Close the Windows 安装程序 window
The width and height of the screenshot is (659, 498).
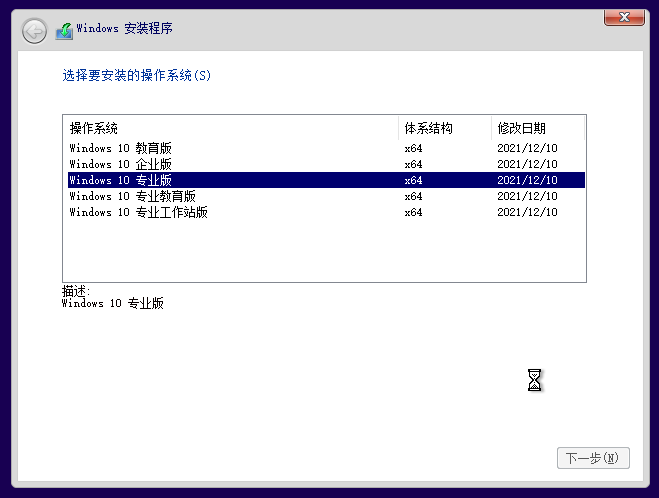pos(624,18)
